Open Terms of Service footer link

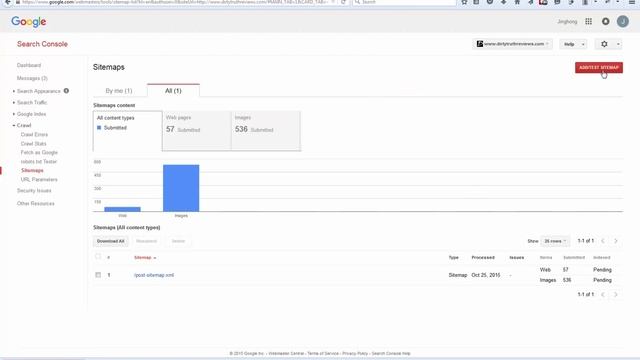pyautogui.click(x=323, y=353)
